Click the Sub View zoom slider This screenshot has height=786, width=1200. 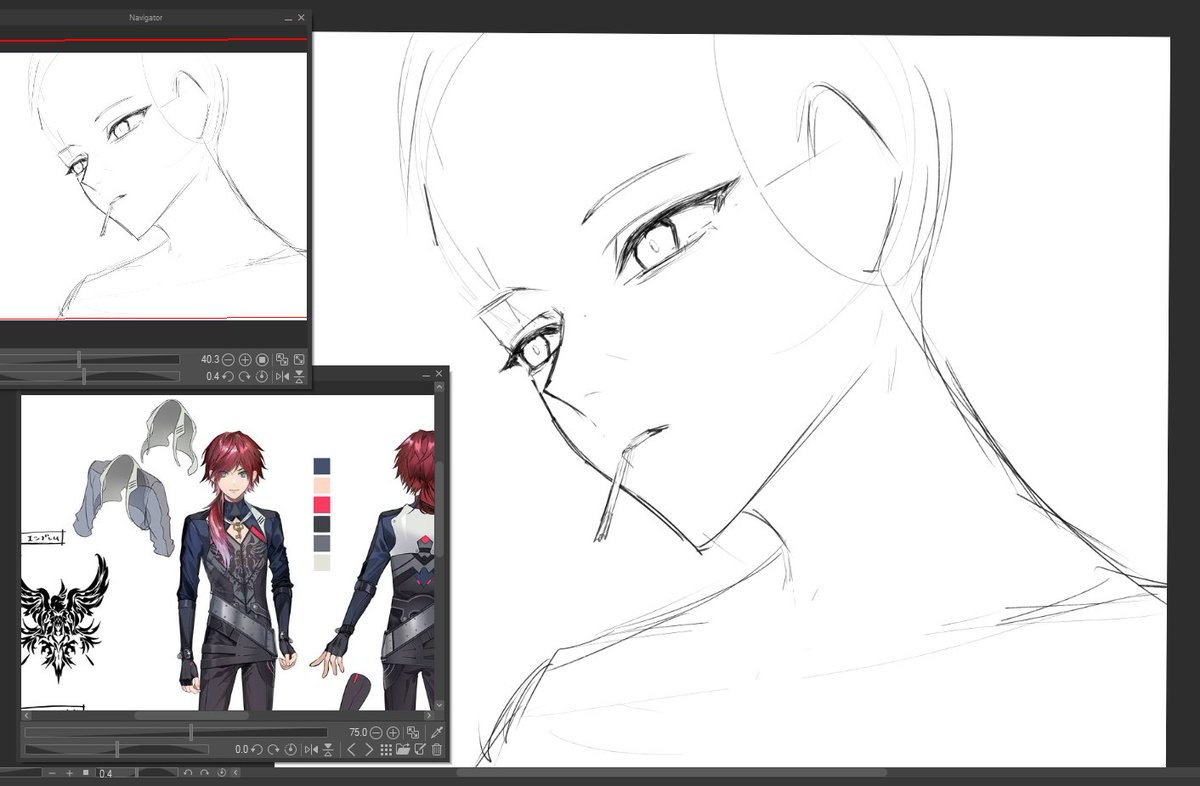(176, 733)
